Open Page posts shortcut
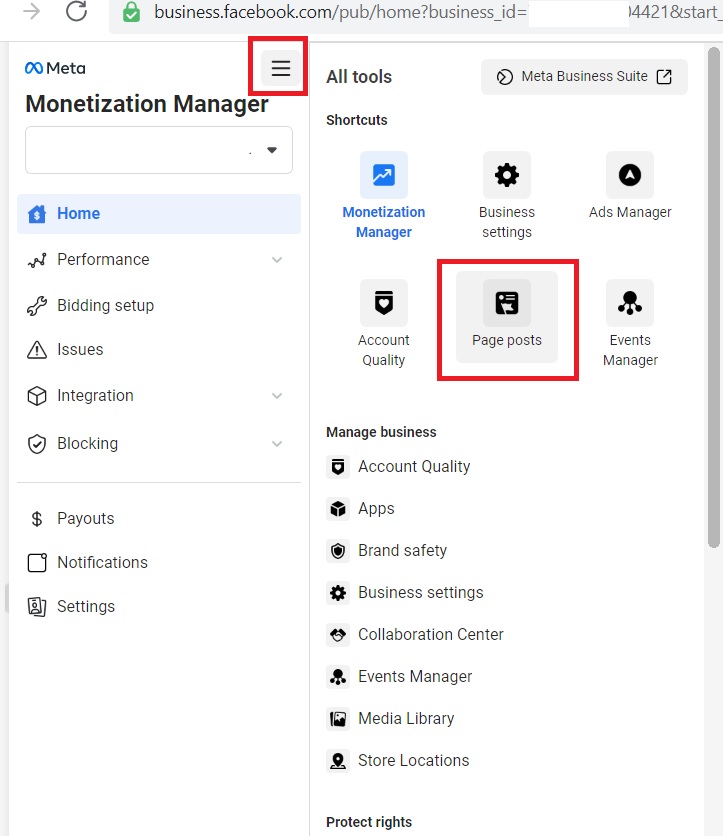This screenshot has width=723, height=836. coord(507,318)
